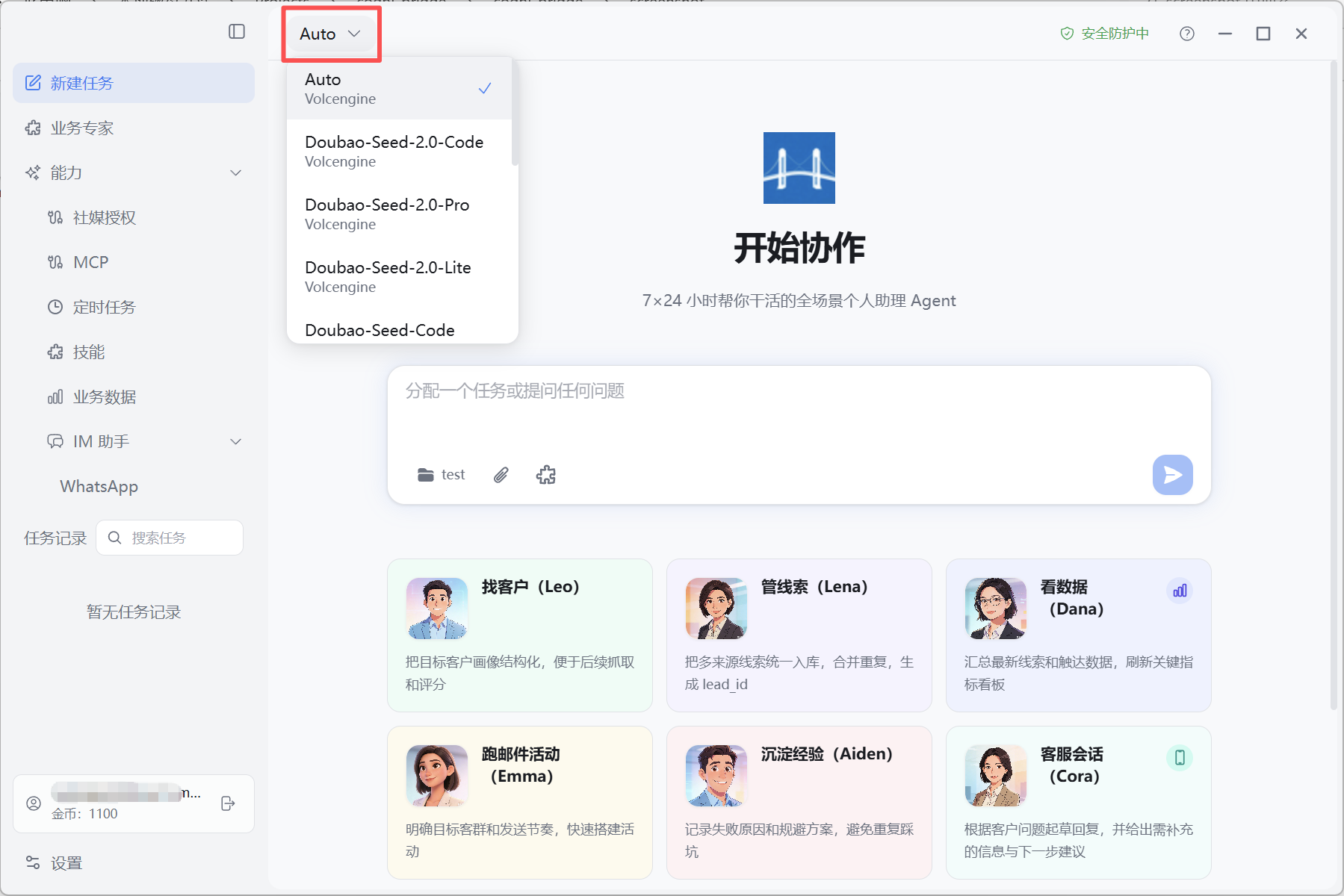Open 看数据 (Dana) agent card
The height and width of the screenshot is (896, 1344).
[1078, 635]
